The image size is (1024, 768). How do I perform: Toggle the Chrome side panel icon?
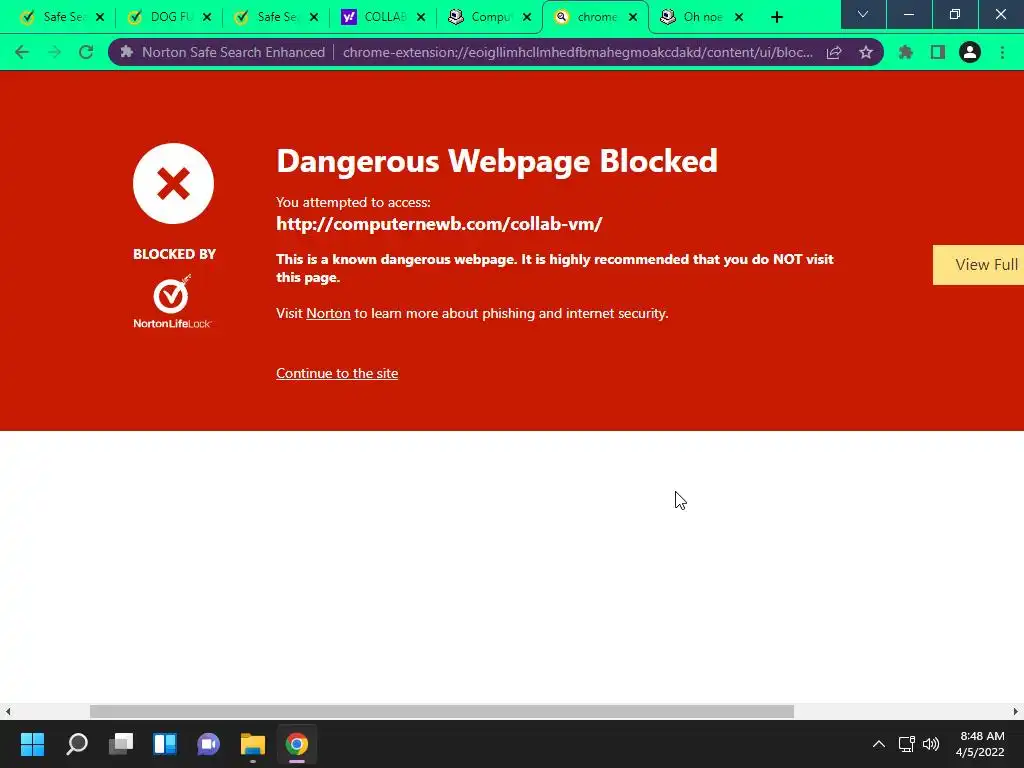pos(938,52)
